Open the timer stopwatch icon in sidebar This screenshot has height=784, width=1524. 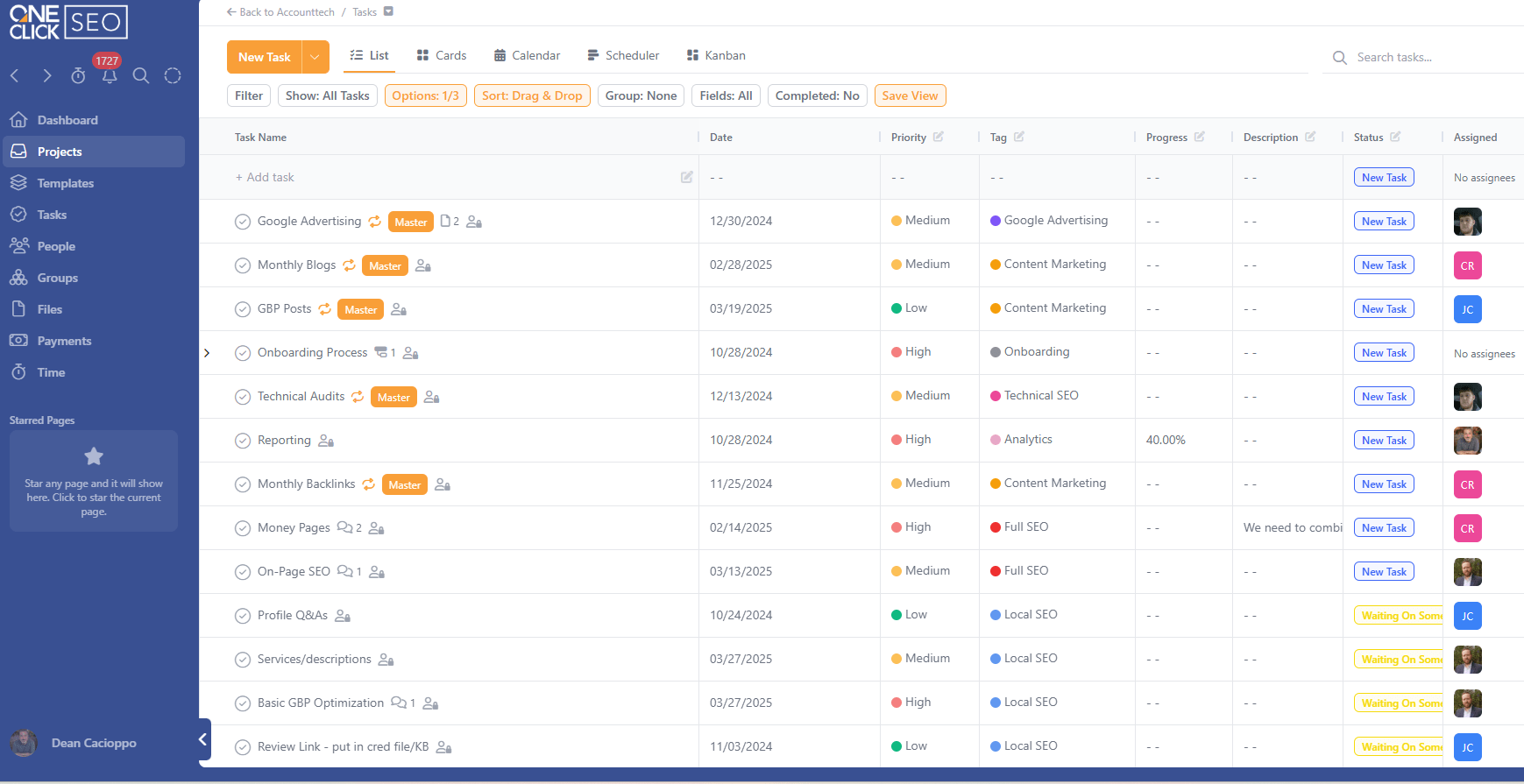[x=78, y=76]
